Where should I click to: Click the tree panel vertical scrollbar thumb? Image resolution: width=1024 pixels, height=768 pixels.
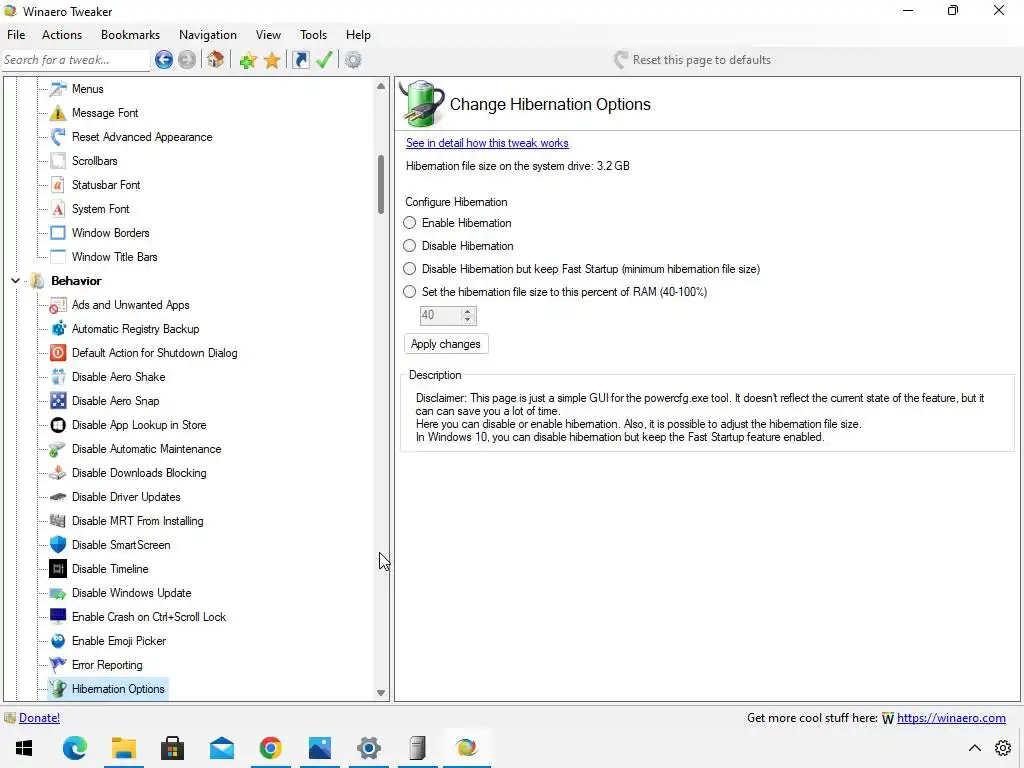[381, 184]
